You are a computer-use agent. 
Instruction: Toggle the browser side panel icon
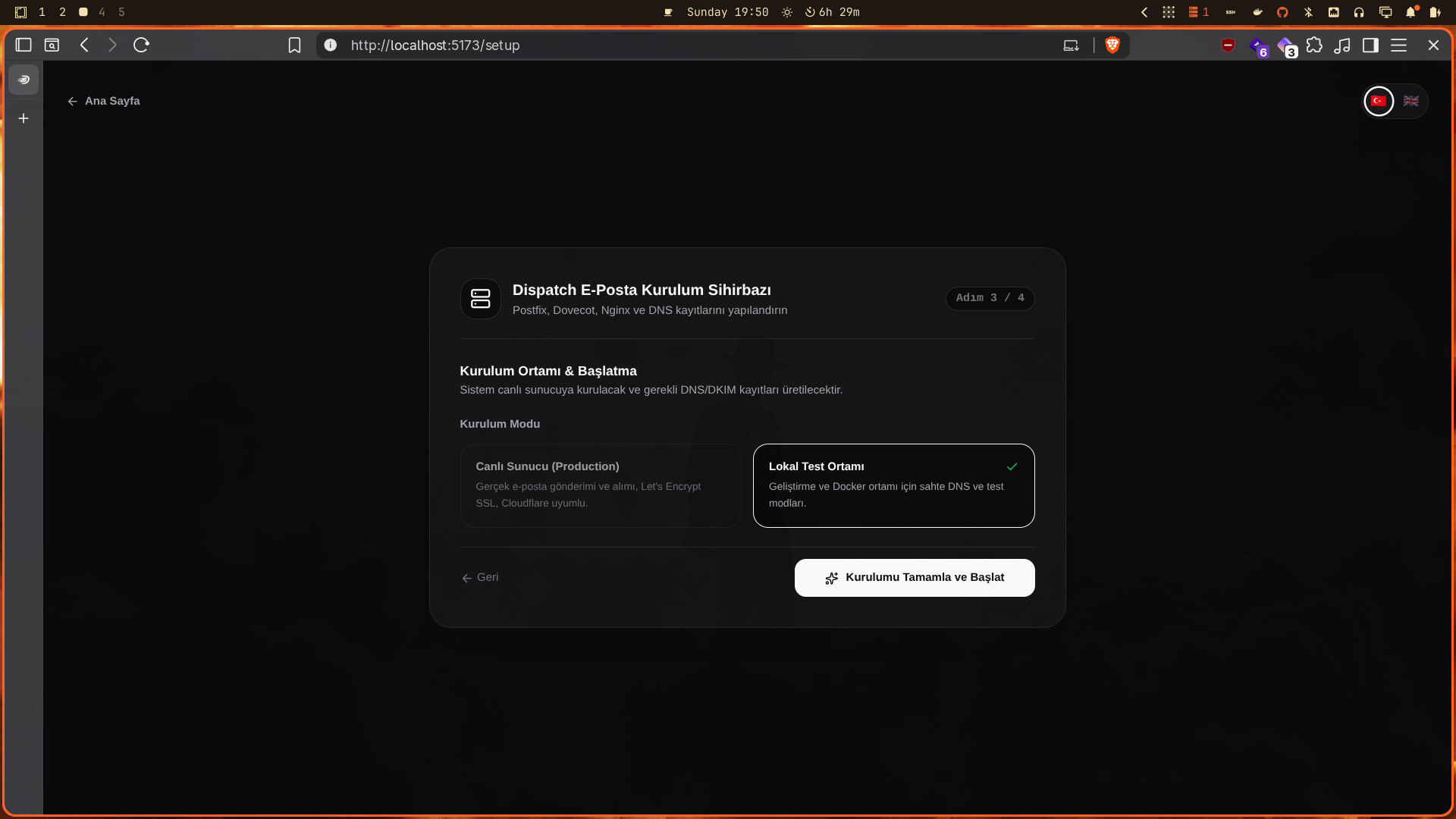coord(1370,45)
